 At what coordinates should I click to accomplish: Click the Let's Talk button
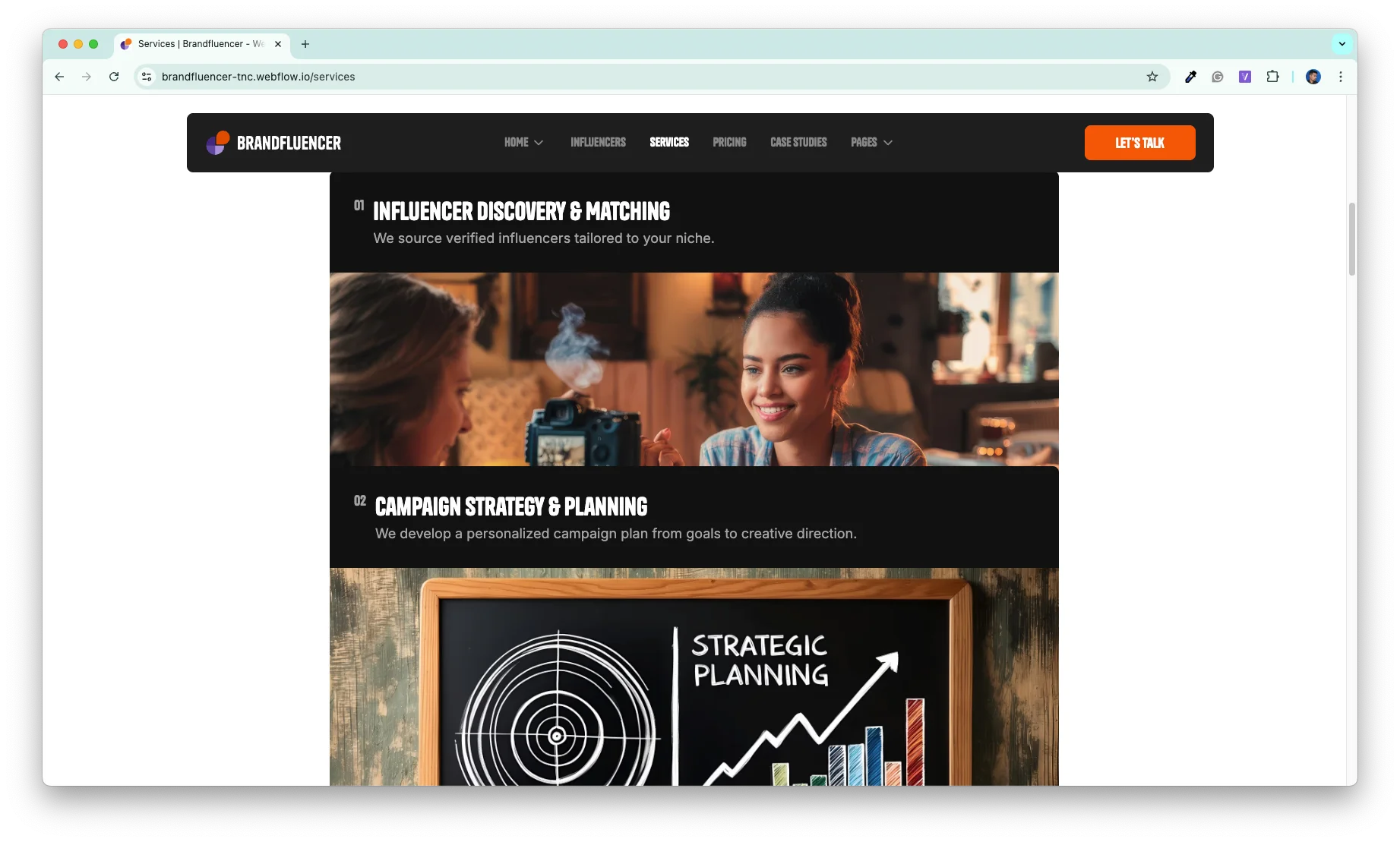(1139, 143)
